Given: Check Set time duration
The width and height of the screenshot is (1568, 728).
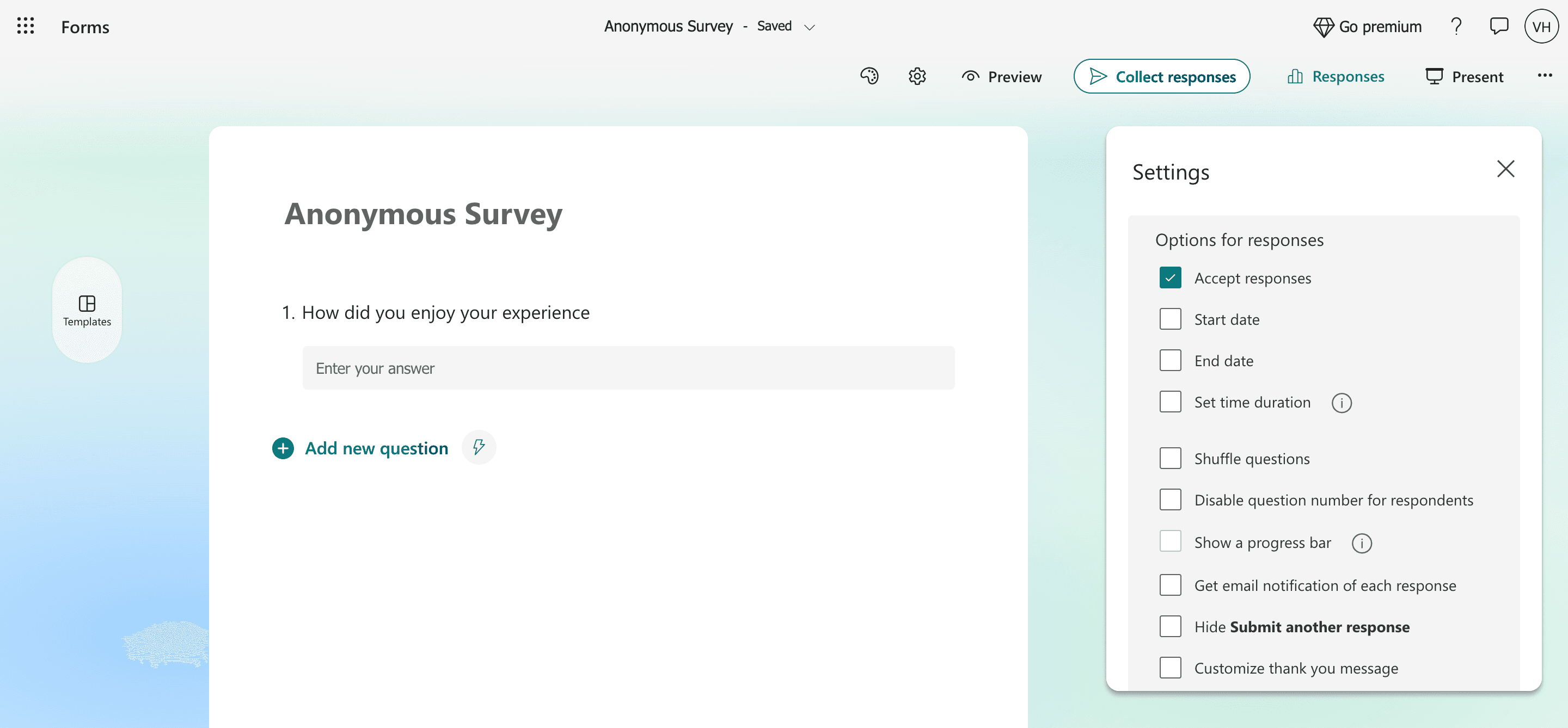Looking at the screenshot, I should tap(1170, 402).
